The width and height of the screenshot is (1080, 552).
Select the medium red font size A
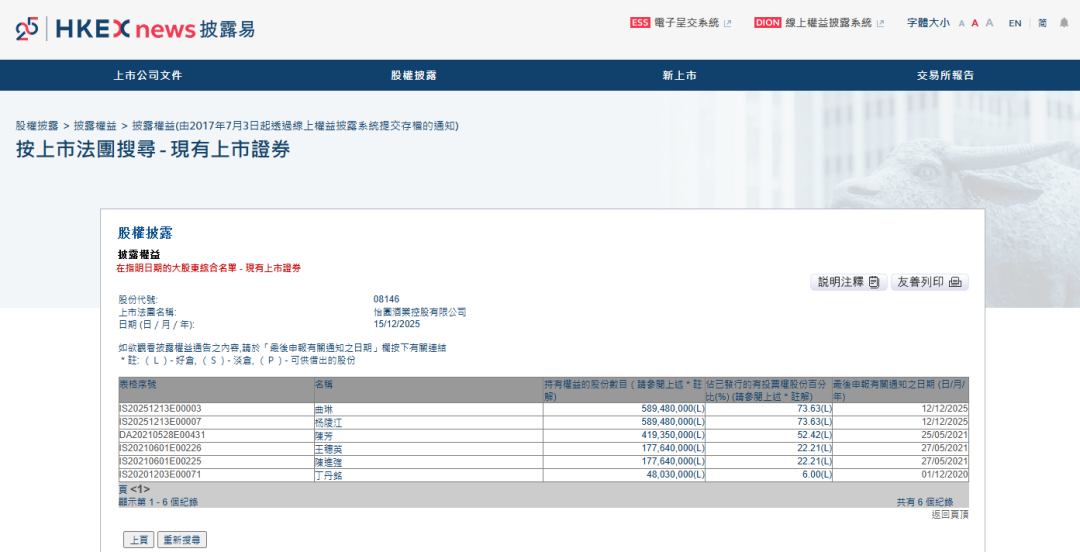pos(975,23)
